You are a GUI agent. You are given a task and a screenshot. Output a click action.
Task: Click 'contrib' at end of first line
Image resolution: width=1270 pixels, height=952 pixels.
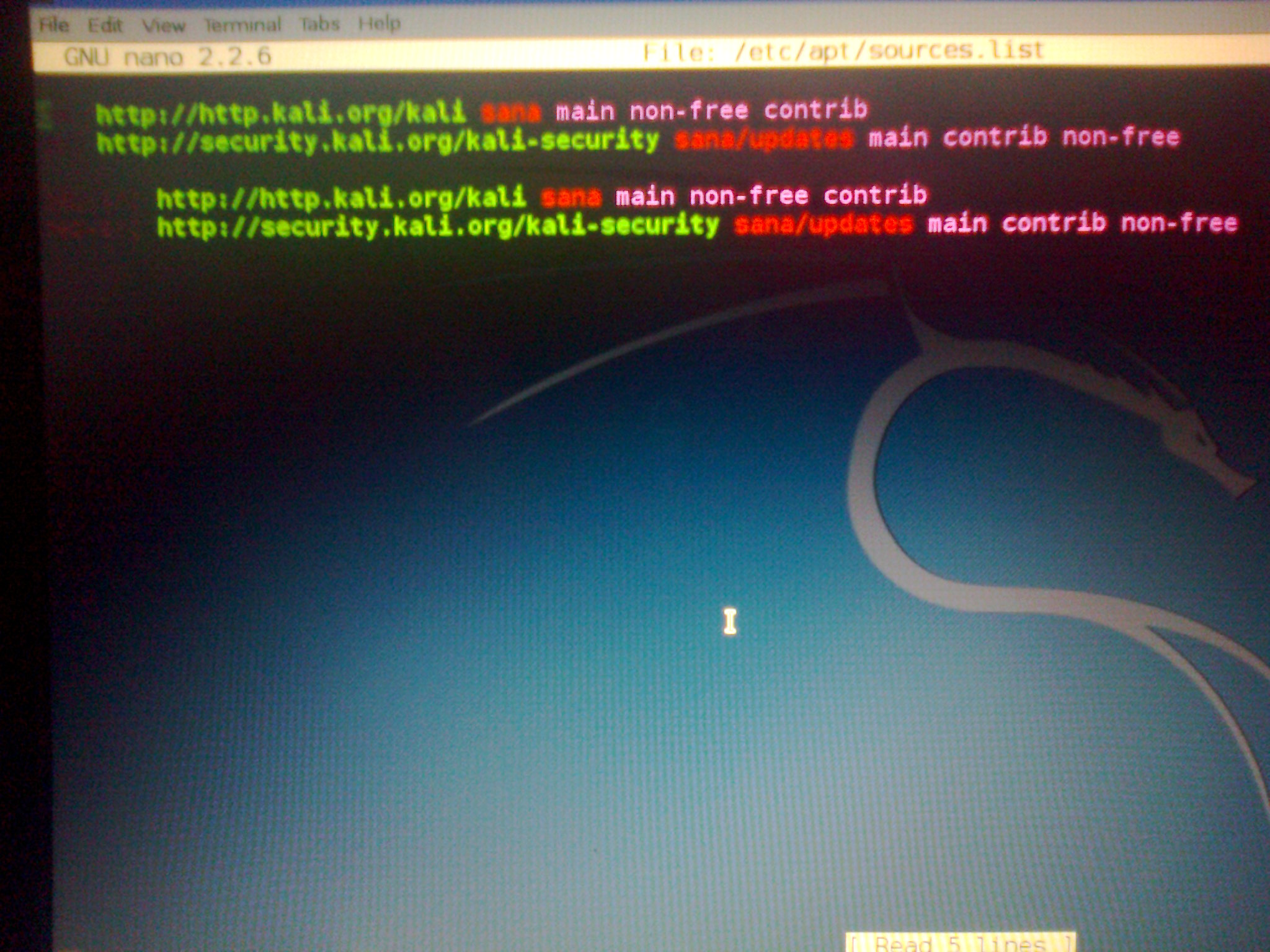tap(815, 110)
